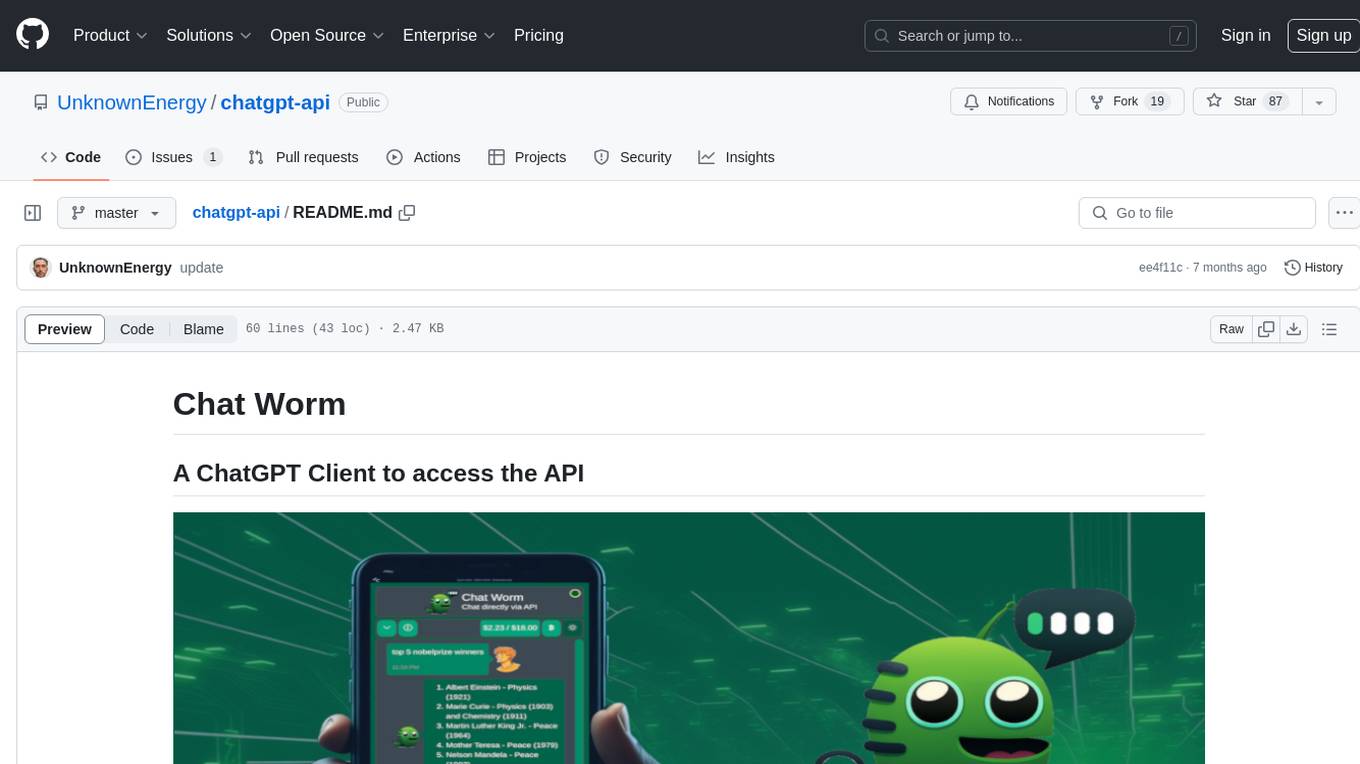Open the GitHub home logo
Image resolution: width=1360 pixels, height=764 pixels.
32,35
